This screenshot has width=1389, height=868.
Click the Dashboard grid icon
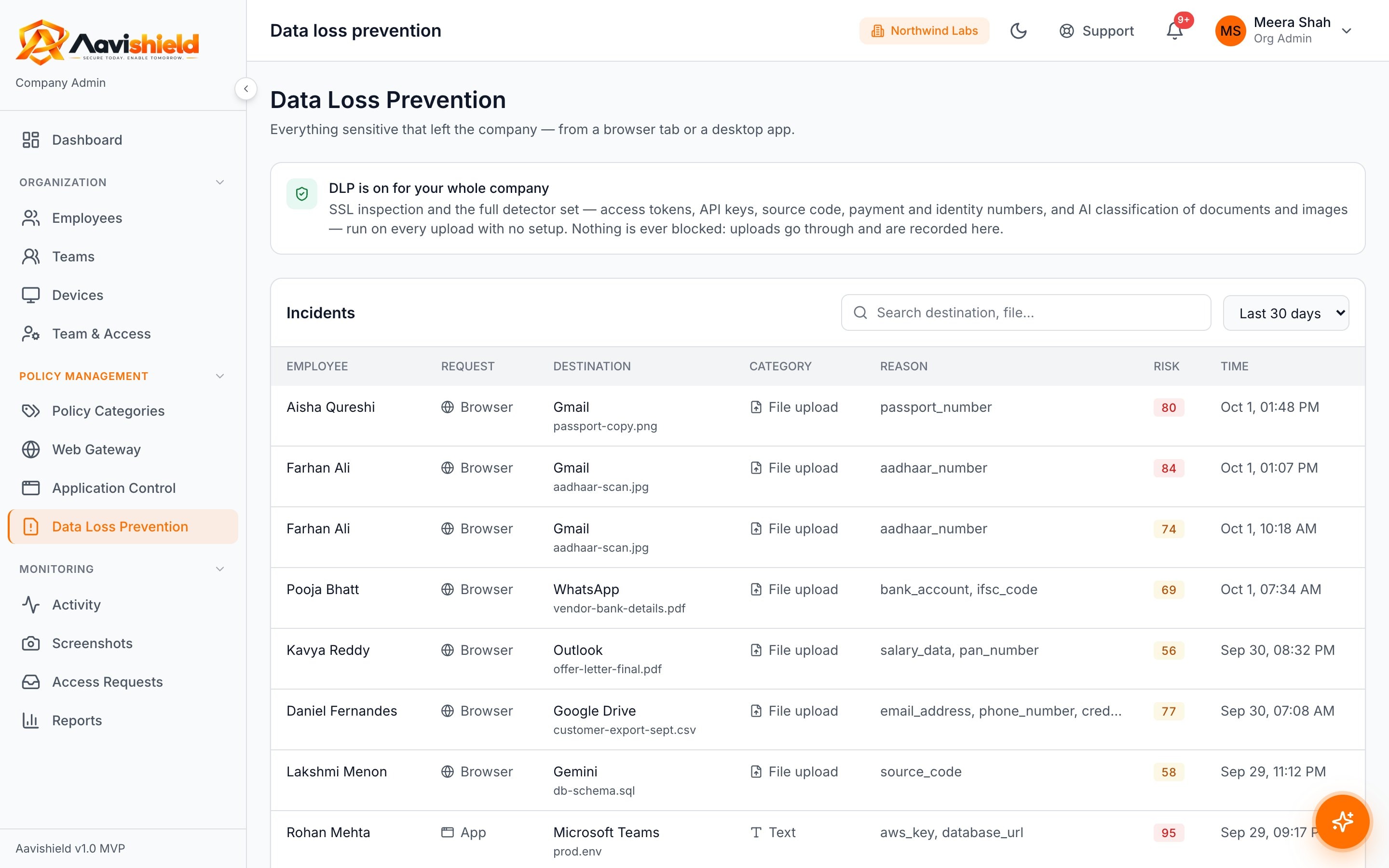coord(30,139)
